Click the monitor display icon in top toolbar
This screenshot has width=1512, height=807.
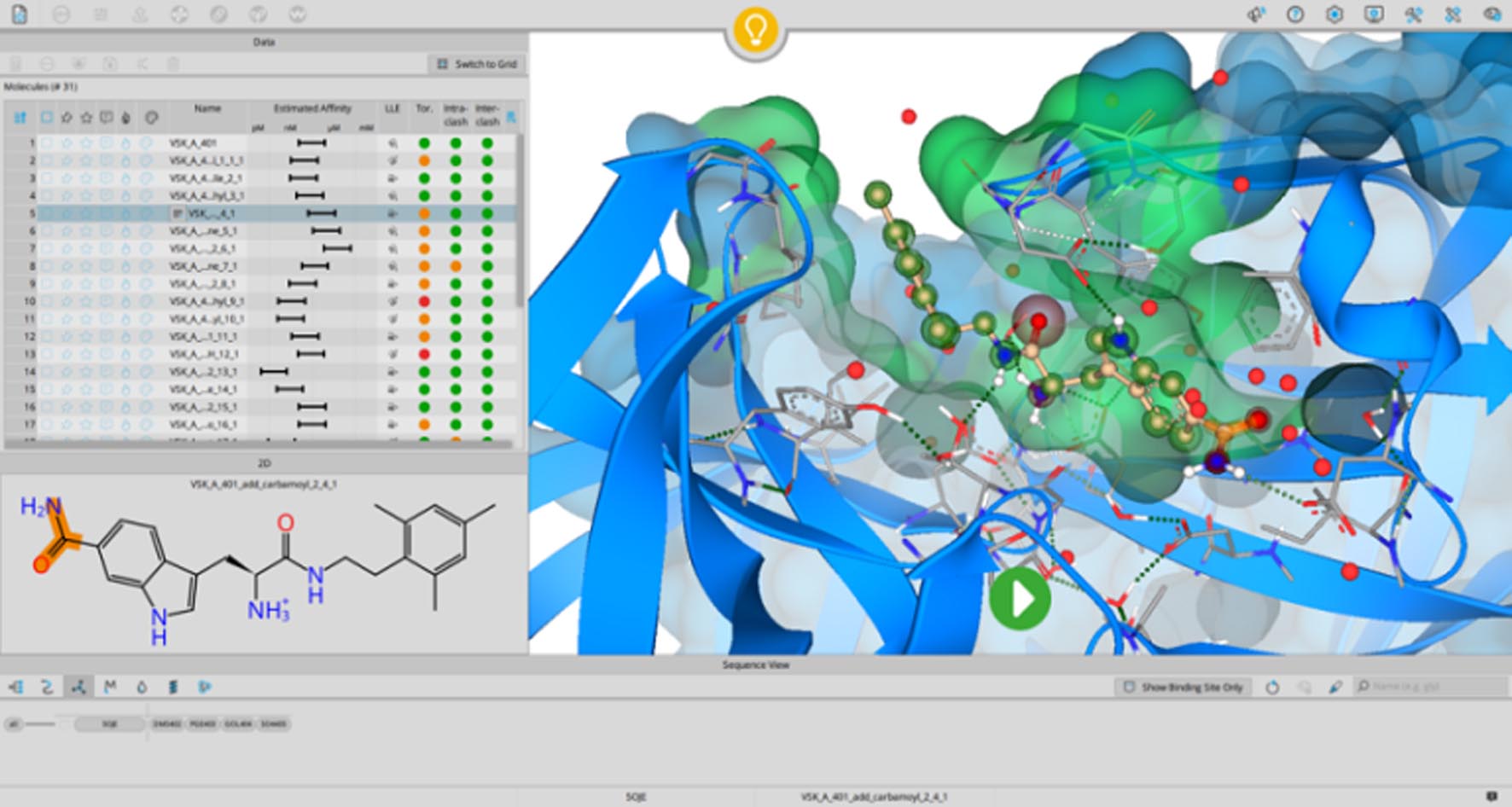click(x=1374, y=15)
